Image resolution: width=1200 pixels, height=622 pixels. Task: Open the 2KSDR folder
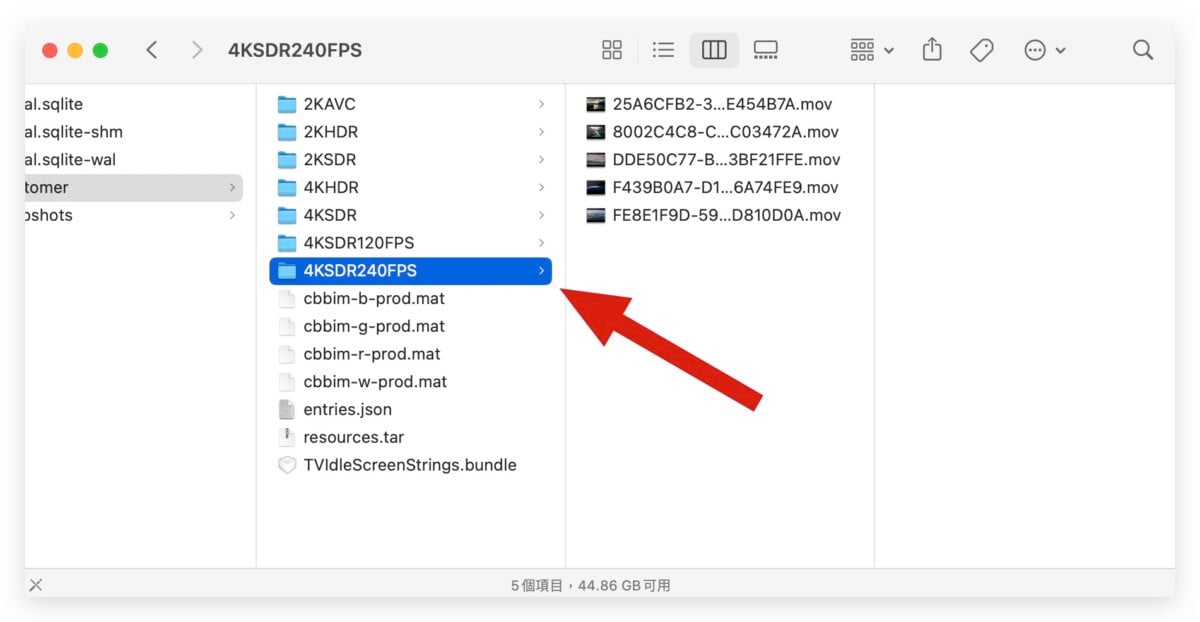[x=411, y=160]
